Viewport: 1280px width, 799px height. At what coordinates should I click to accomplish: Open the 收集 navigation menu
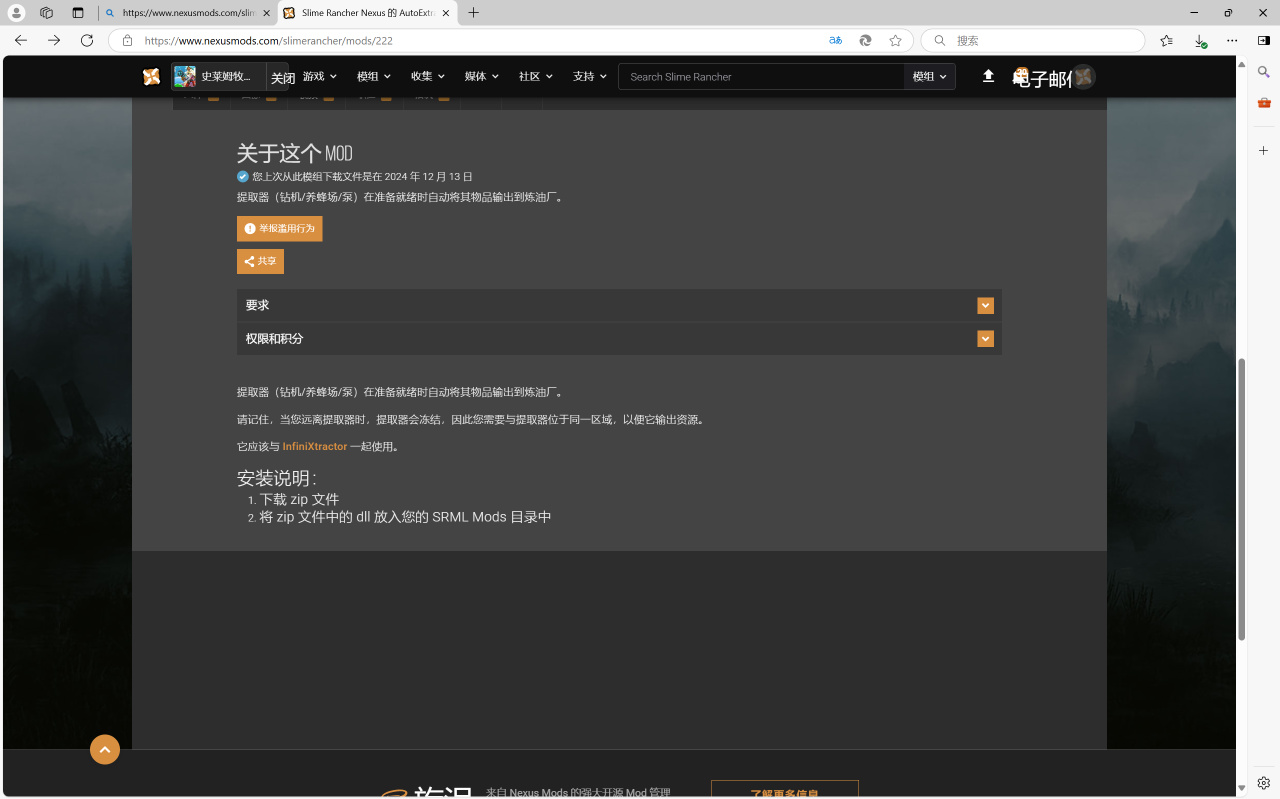pos(428,76)
